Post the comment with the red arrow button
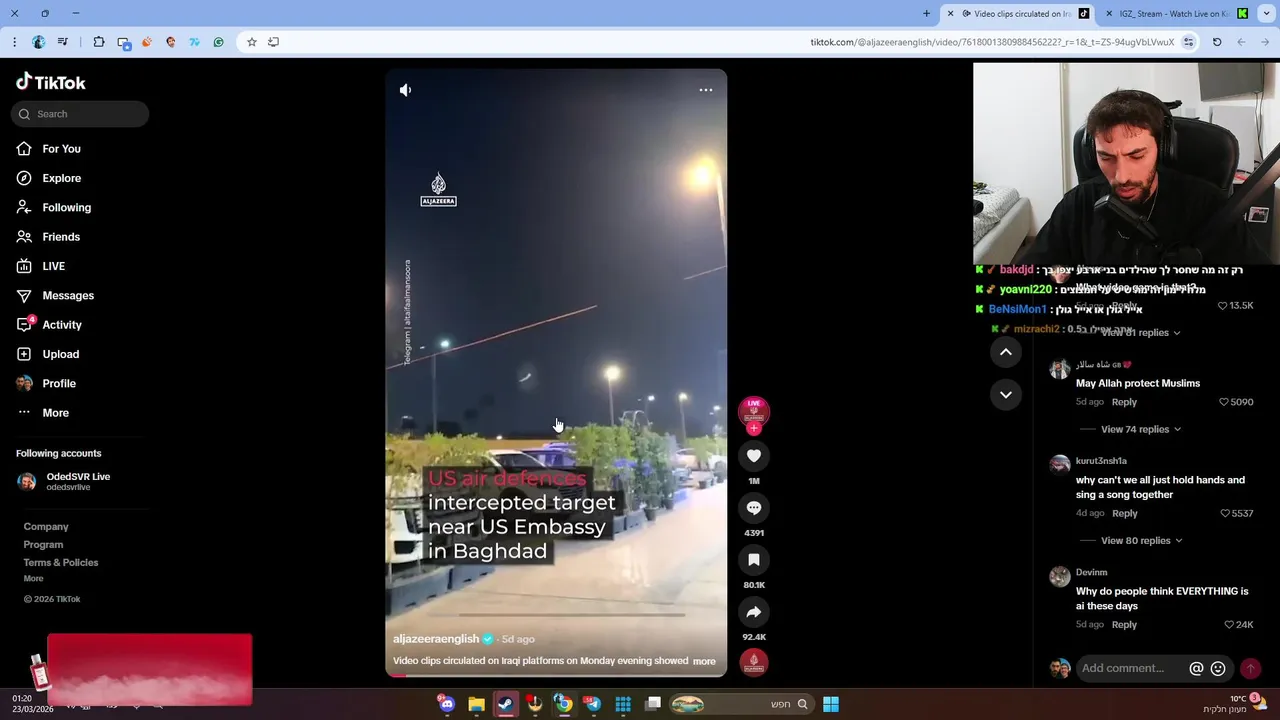This screenshot has height=720, width=1280. coord(1250,669)
